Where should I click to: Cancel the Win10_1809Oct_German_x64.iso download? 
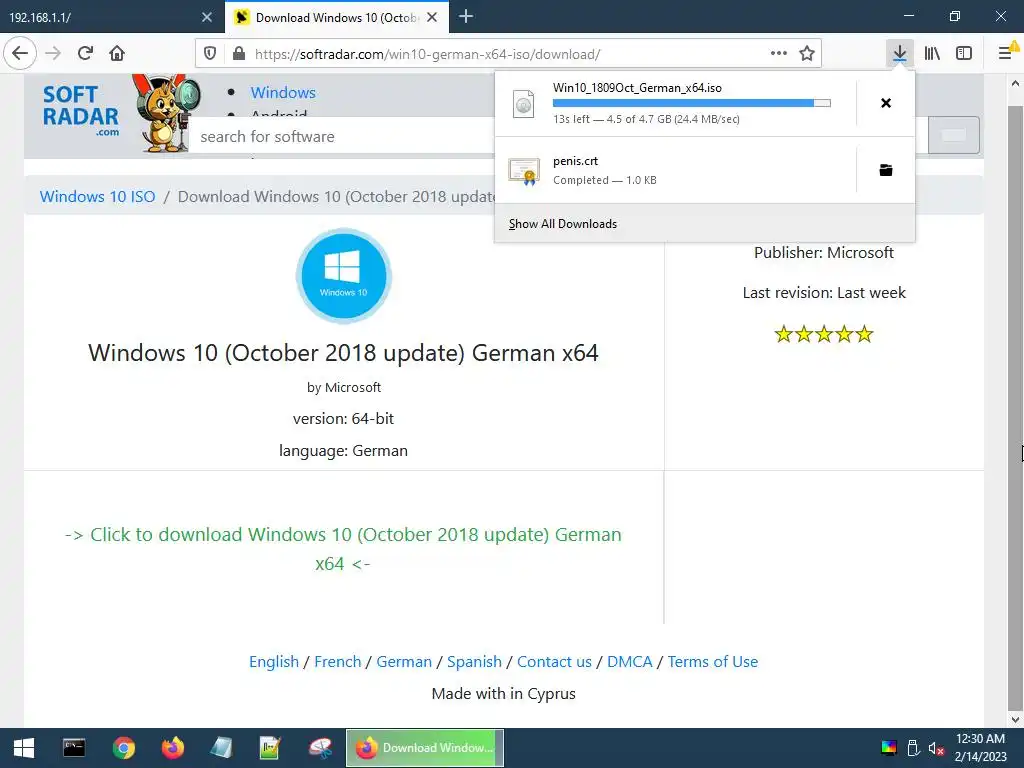point(886,103)
